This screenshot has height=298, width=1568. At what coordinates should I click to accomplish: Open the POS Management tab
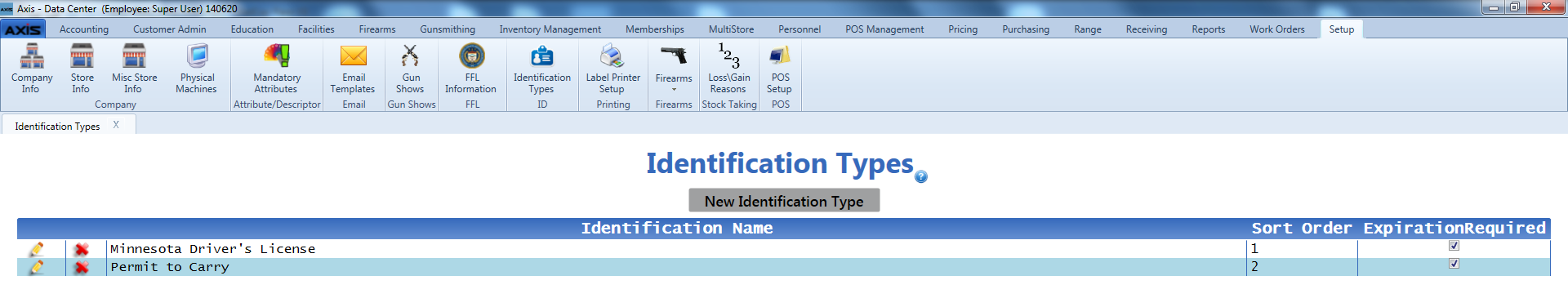(x=884, y=29)
